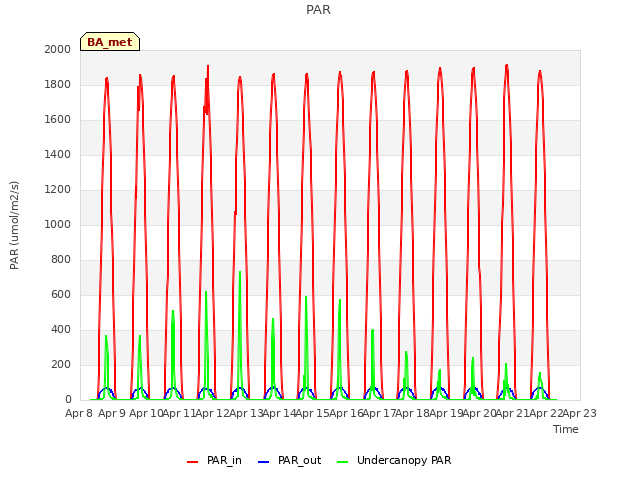Click the 200 y-axis tick label
640x480 pixels.
pyautogui.click(x=61, y=364)
